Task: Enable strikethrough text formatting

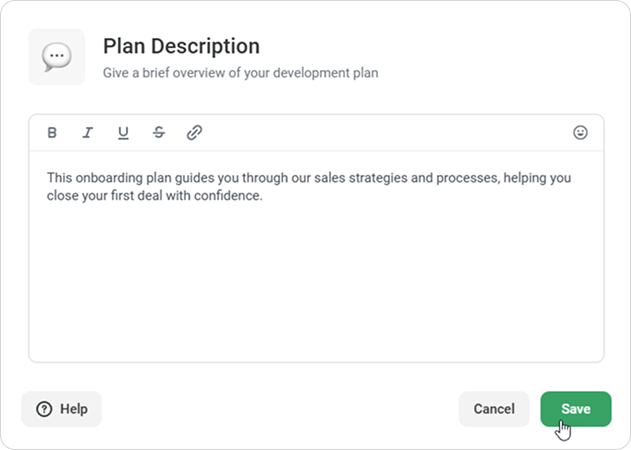Action: (159, 132)
